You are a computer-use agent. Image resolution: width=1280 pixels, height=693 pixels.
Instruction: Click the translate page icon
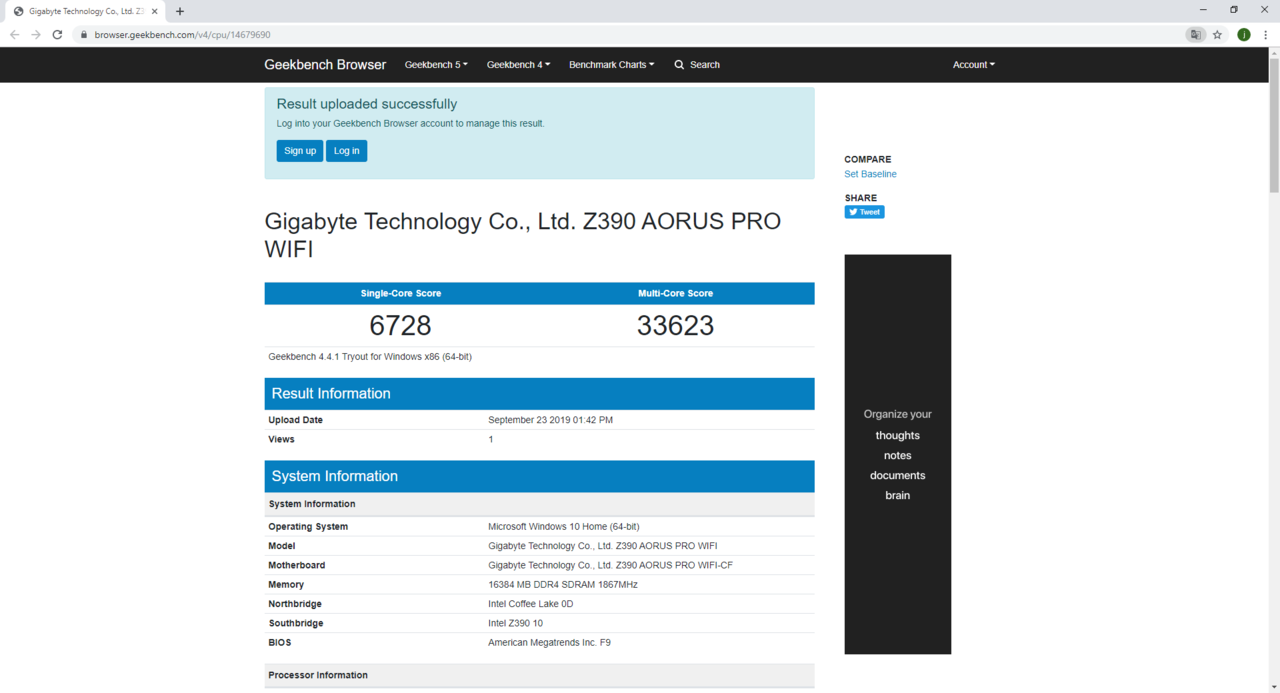coord(1195,35)
